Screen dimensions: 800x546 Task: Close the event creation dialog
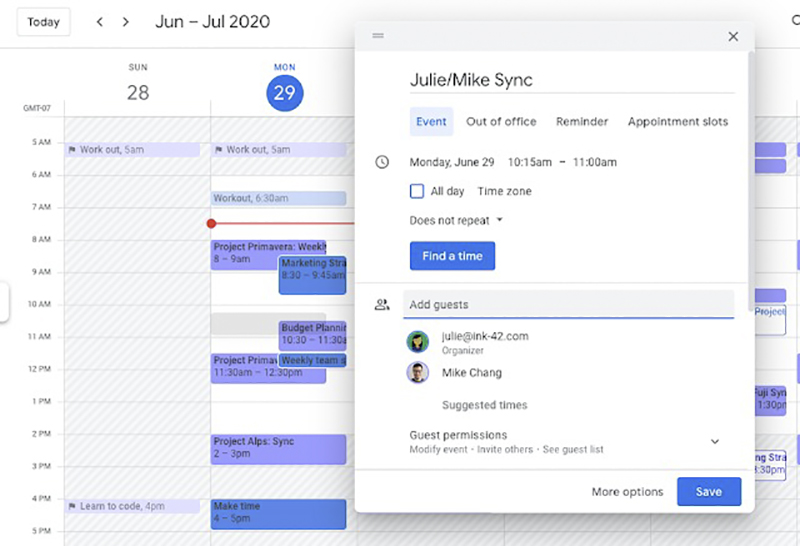coord(733,36)
